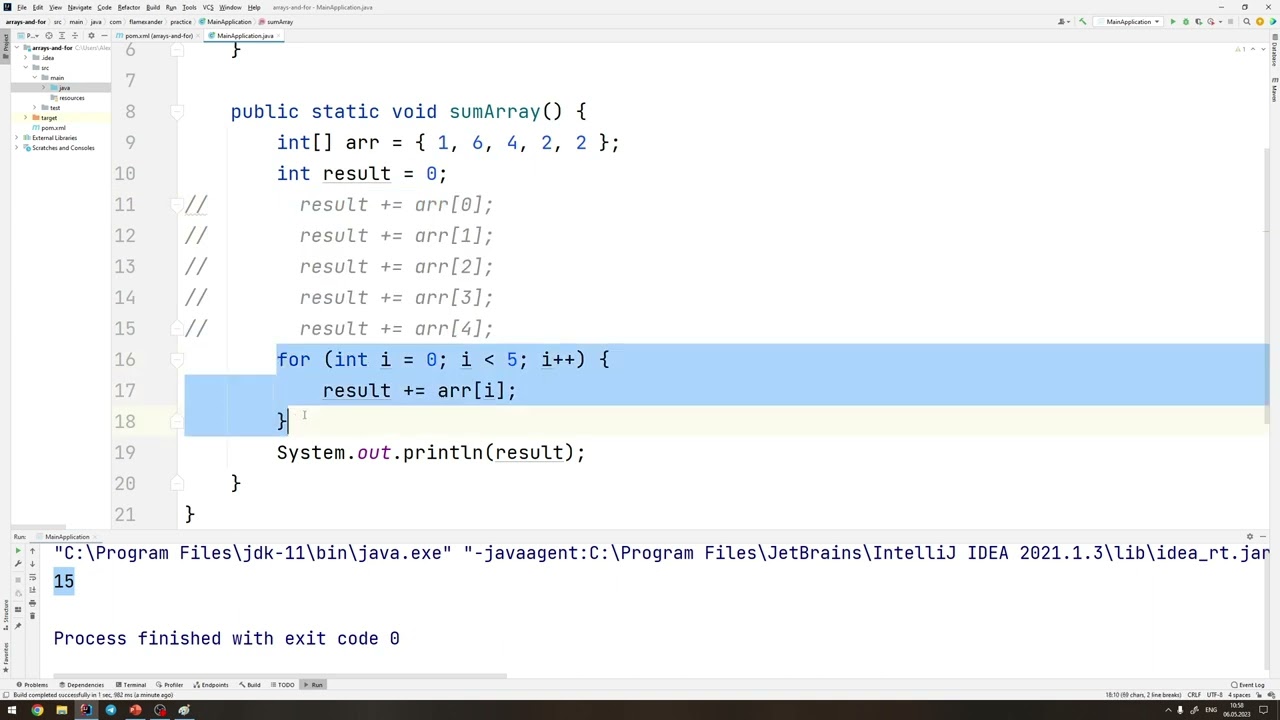The height and width of the screenshot is (720, 1280).
Task: Select pom.xml in project tree
Action: click(x=49, y=128)
